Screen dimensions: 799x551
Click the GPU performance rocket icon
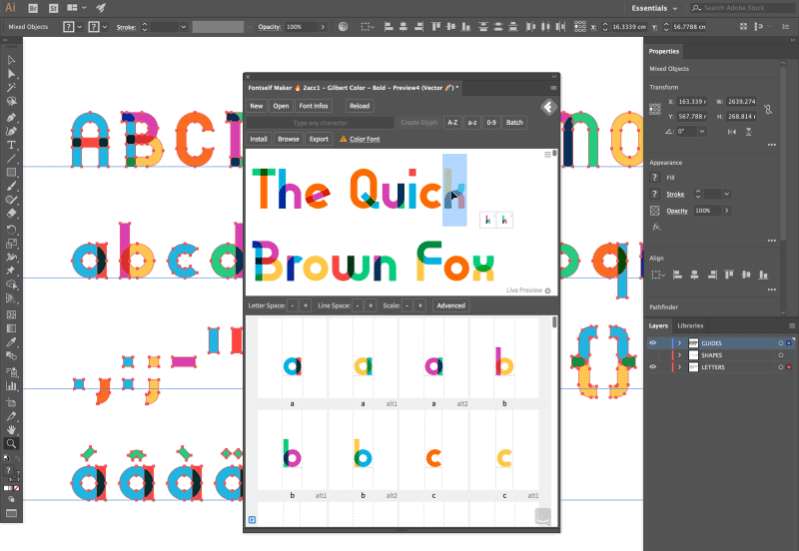click(x=101, y=8)
